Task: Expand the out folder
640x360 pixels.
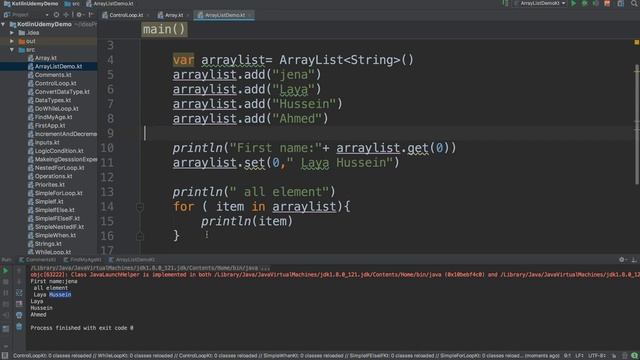Action: [x=12, y=41]
